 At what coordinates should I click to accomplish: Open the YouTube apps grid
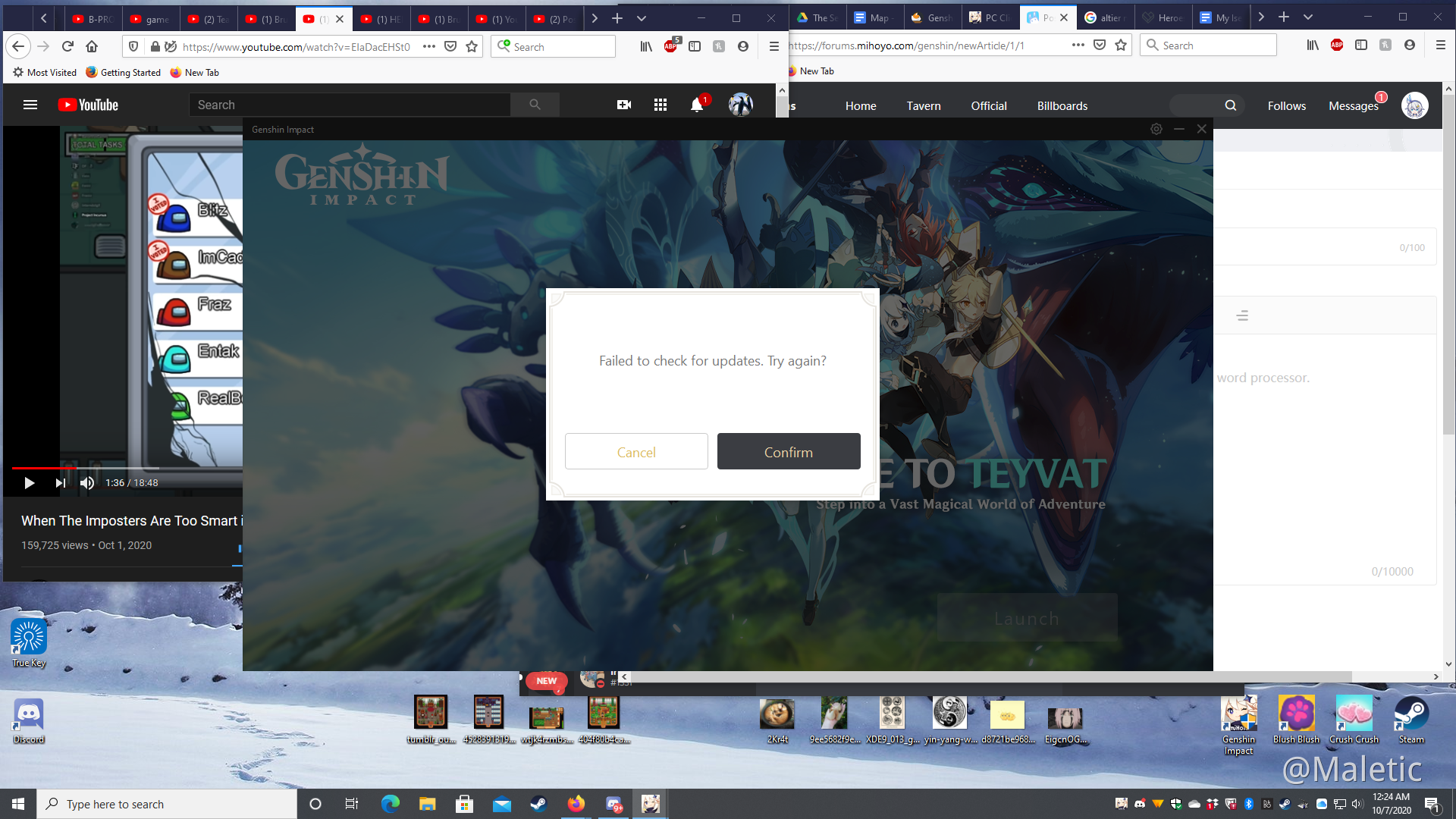pos(661,105)
